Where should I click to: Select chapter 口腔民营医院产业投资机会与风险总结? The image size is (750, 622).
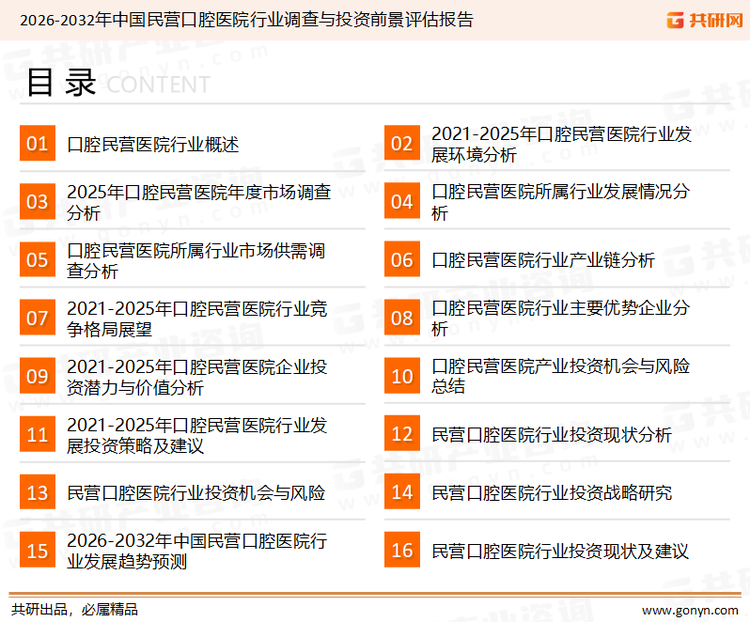click(x=560, y=377)
